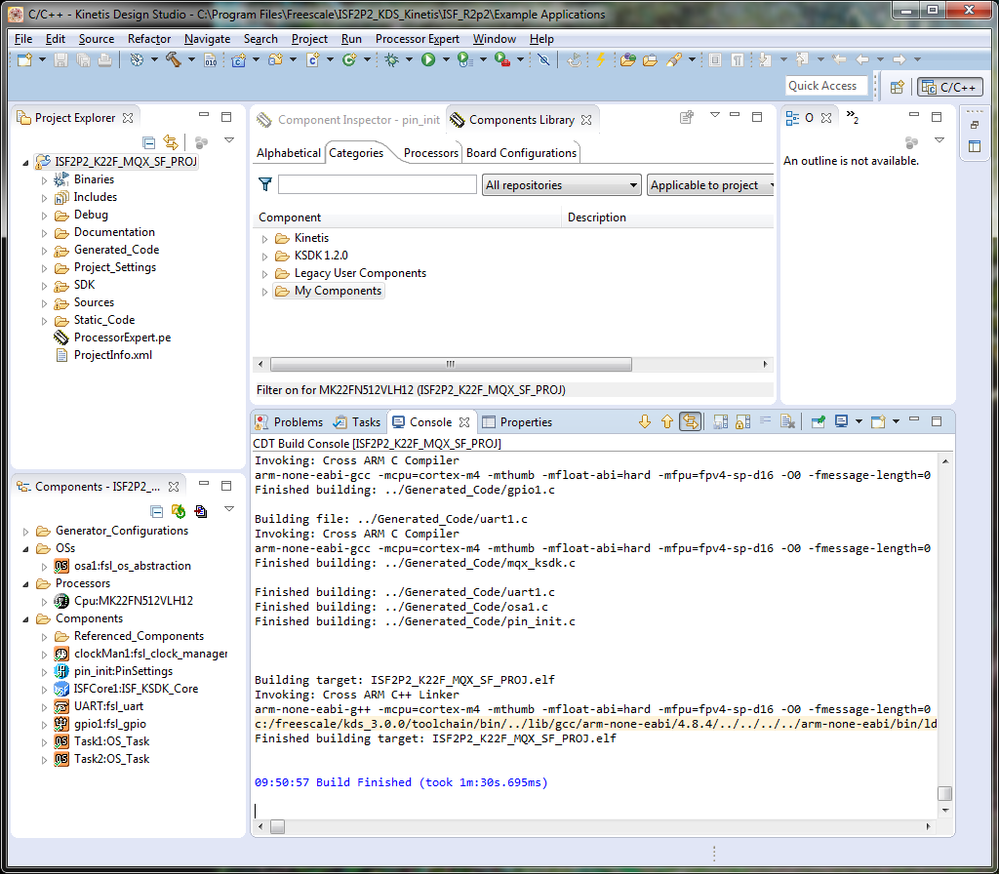Click the New C/C++ Project icon
The height and width of the screenshot is (874, 999).
click(239, 59)
